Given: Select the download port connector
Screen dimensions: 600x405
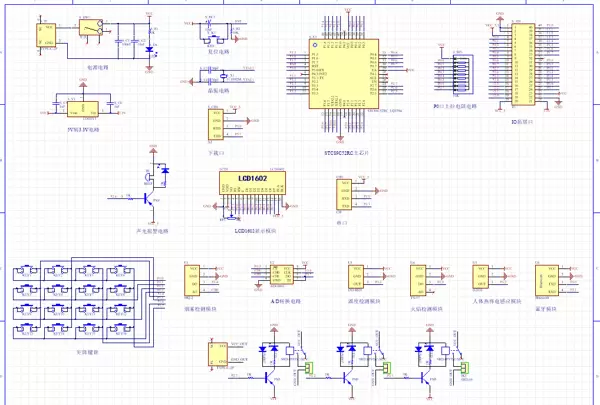Looking at the screenshot, I should tap(214, 127).
